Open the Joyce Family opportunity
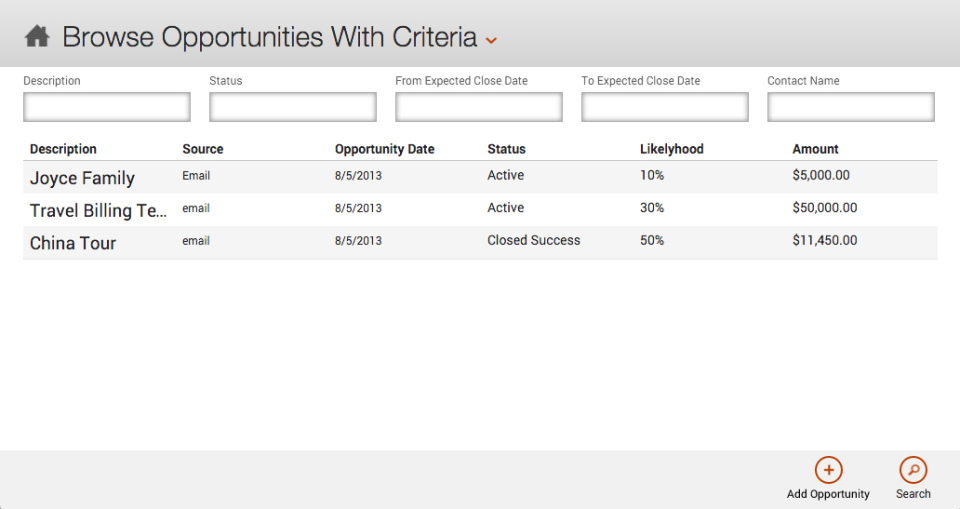This screenshot has width=960, height=509. click(x=82, y=178)
